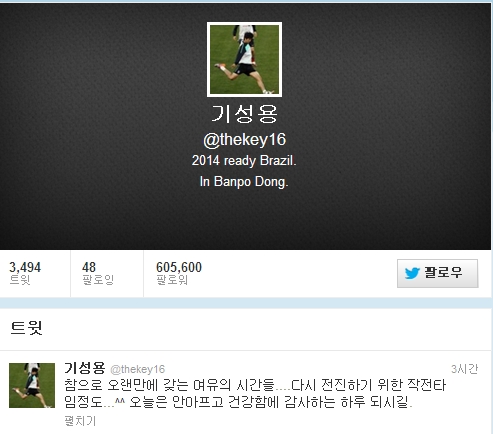This screenshot has height=434, width=493.
Task: Click author name 기성용 in the tweet
Action: pos(85,368)
